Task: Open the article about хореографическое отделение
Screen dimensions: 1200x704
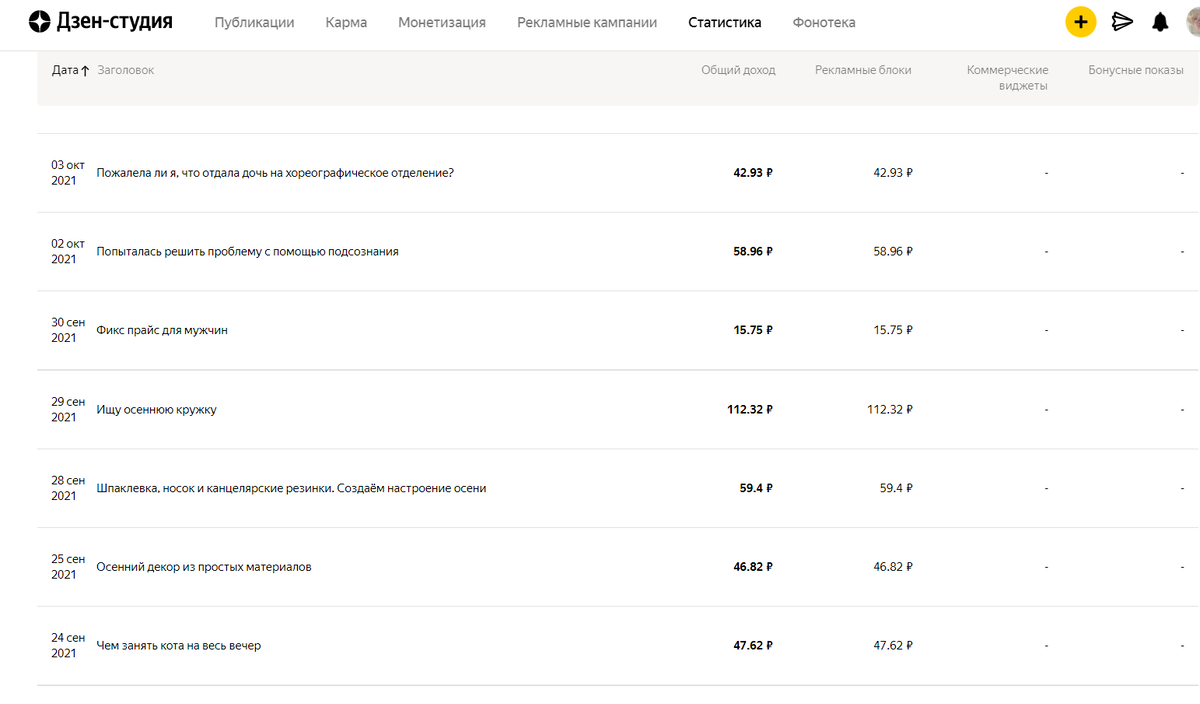Action: tap(273, 172)
